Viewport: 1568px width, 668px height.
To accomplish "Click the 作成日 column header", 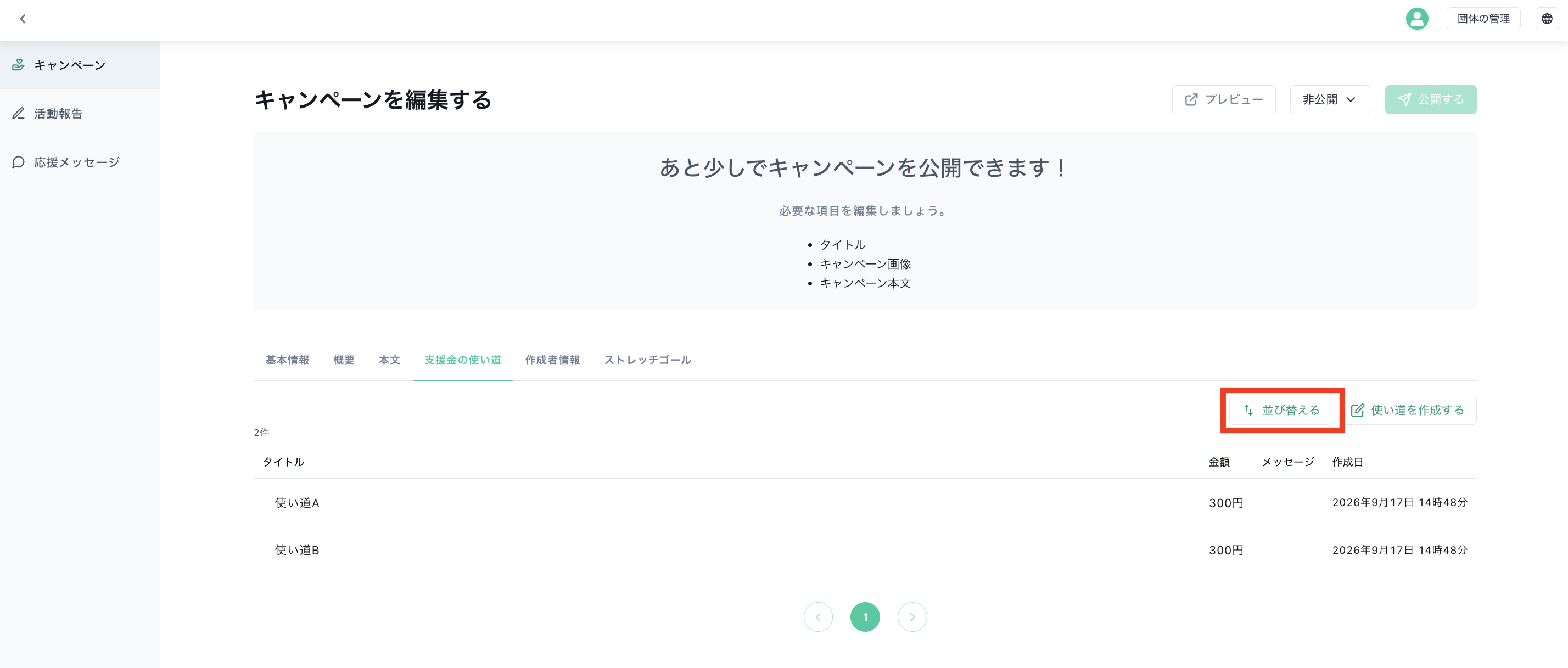I will click(1347, 462).
